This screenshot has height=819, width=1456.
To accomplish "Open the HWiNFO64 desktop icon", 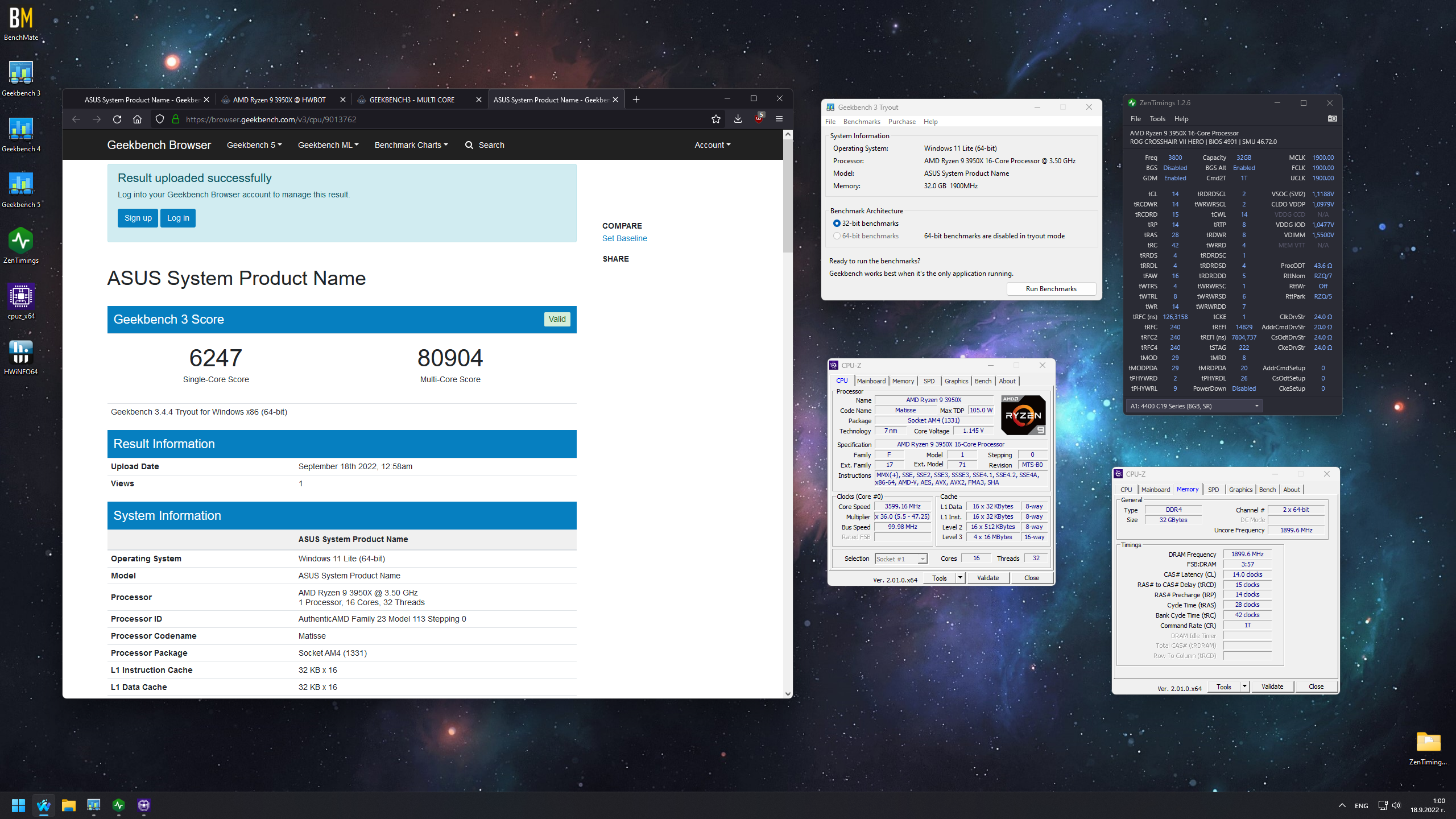I will [x=21, y=357].
